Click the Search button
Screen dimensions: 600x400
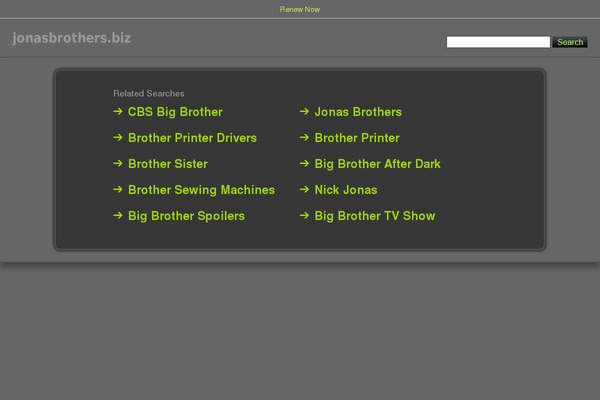click(x=570, y=42)
